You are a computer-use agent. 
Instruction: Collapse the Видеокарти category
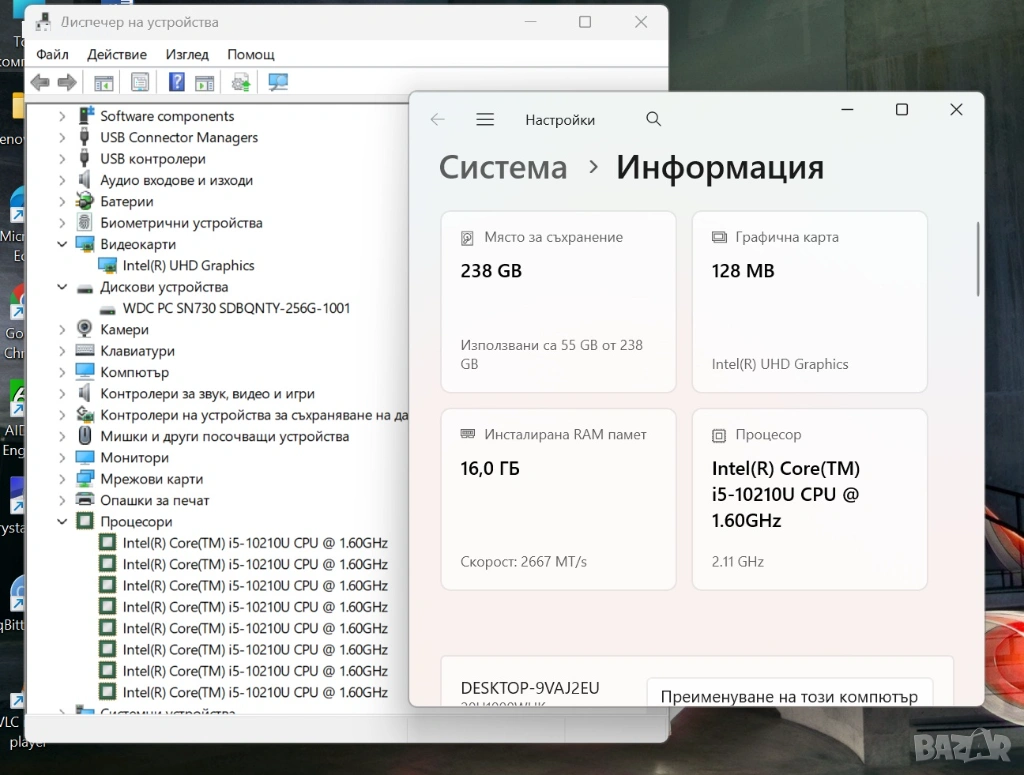(x=62, y=245)
